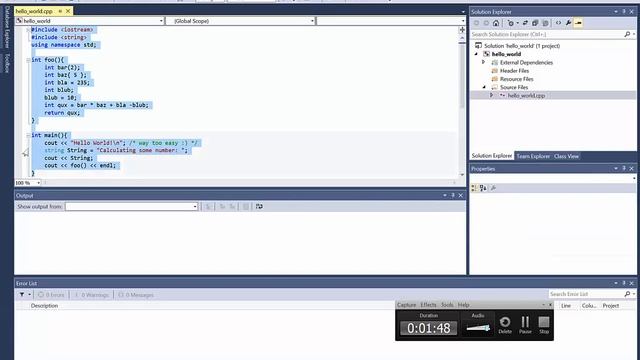Focus the Search Solution Explorer field
This screenshot has height=360, width=640.
point(547,34)
